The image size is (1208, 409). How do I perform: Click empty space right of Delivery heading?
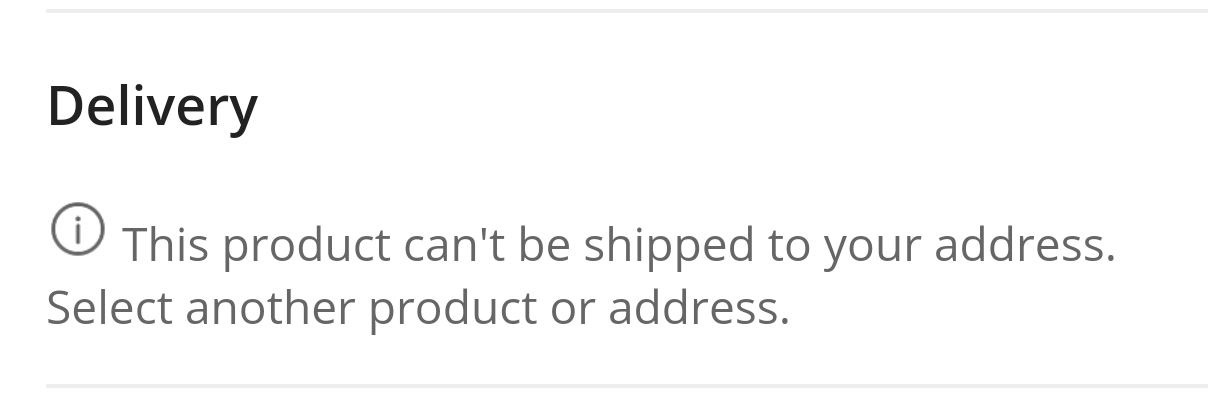coord(730,106)
